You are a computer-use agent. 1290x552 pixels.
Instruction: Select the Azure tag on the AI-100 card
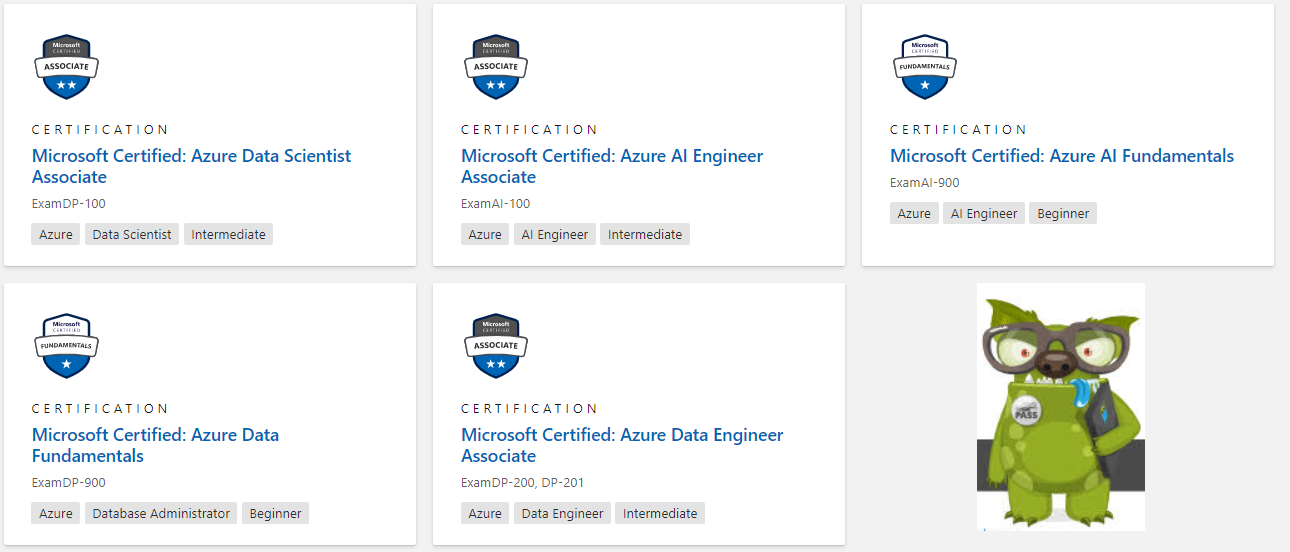pyautogui.click(x=485, y=234)
